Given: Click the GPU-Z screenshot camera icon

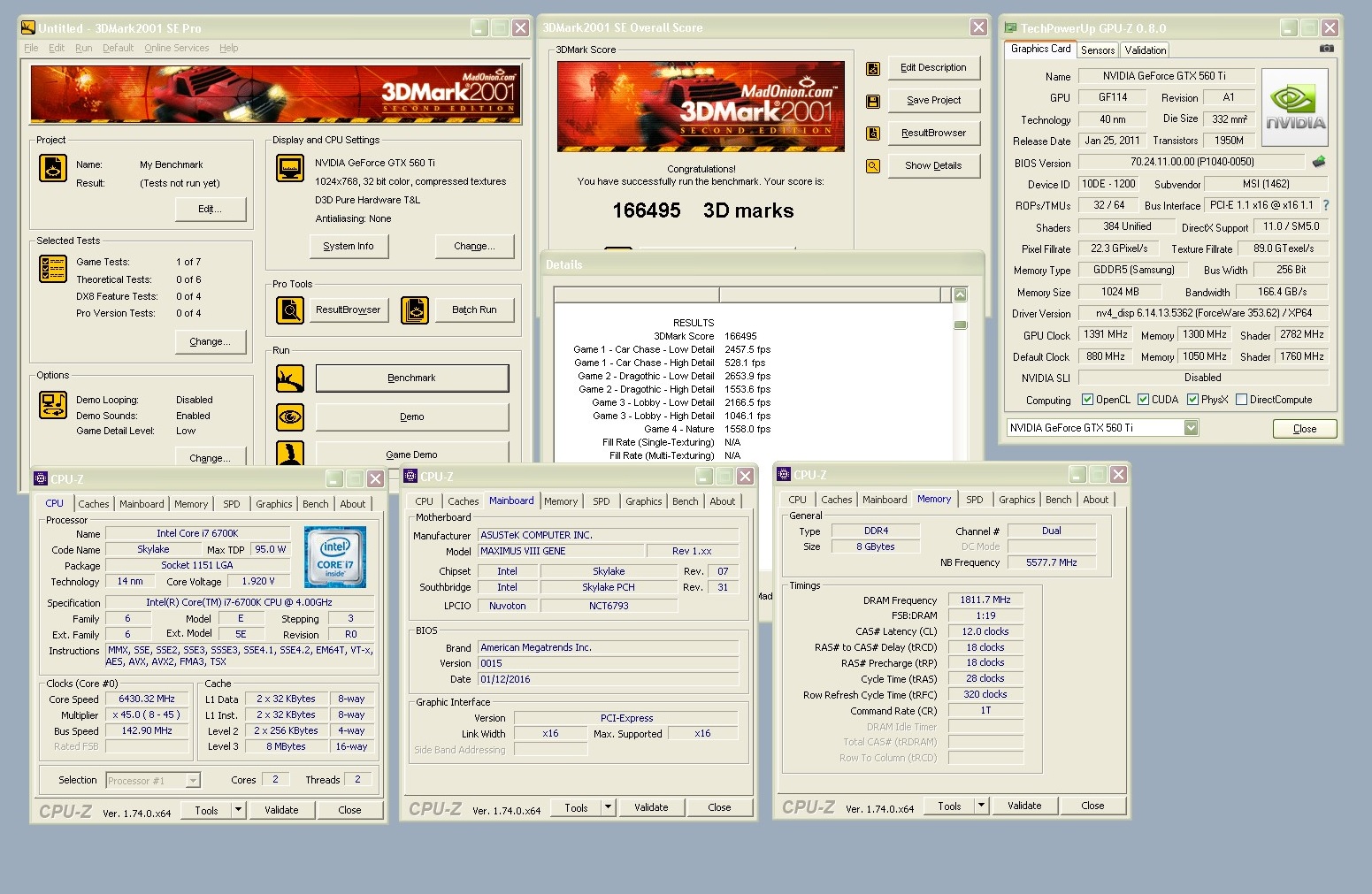Looking at the screenshot, I should [1327, 49].
